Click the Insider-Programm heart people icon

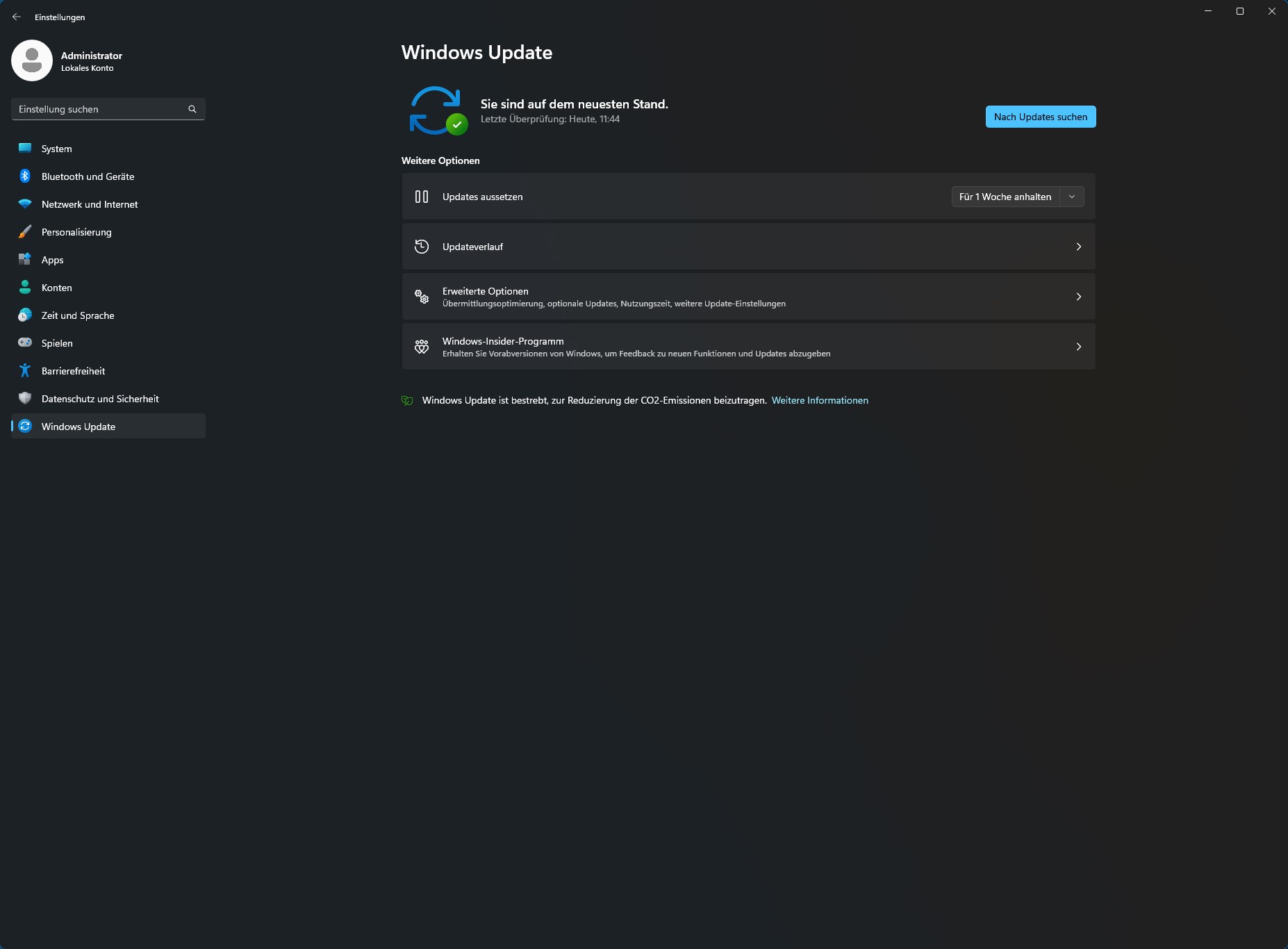[422, 347]
